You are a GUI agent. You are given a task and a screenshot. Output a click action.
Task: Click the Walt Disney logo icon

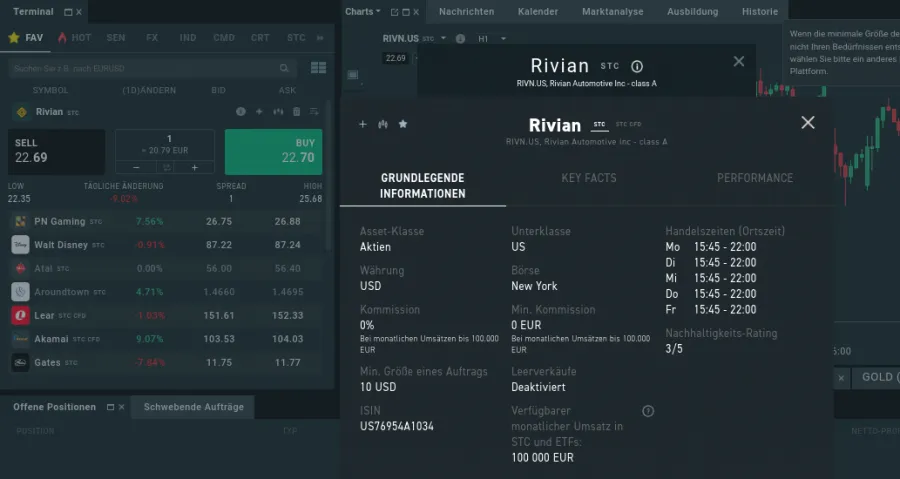pos(20,245)
